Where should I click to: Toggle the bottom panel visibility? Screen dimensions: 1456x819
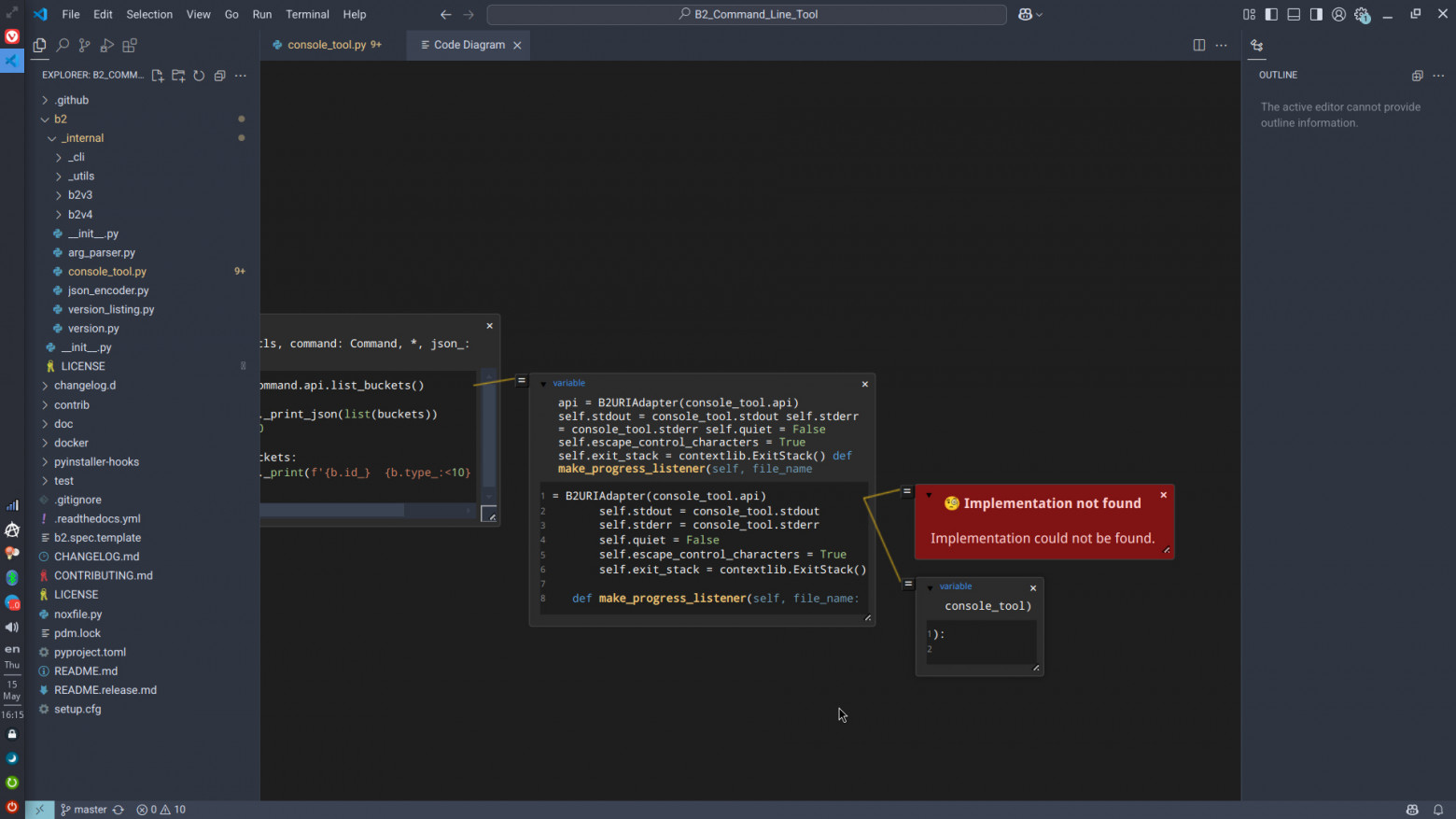tap(1294, 14)
